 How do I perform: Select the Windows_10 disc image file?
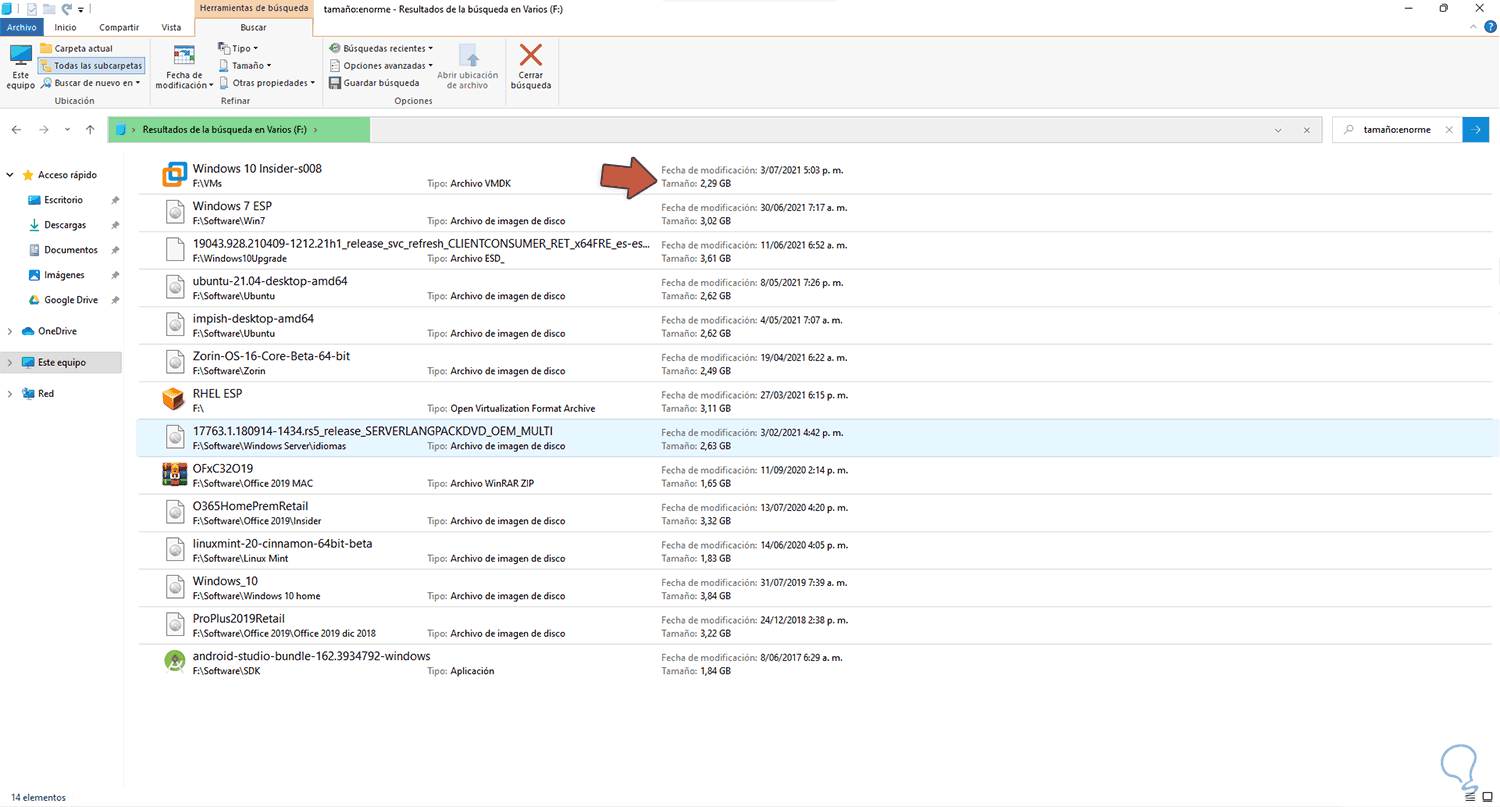point(815,587)
